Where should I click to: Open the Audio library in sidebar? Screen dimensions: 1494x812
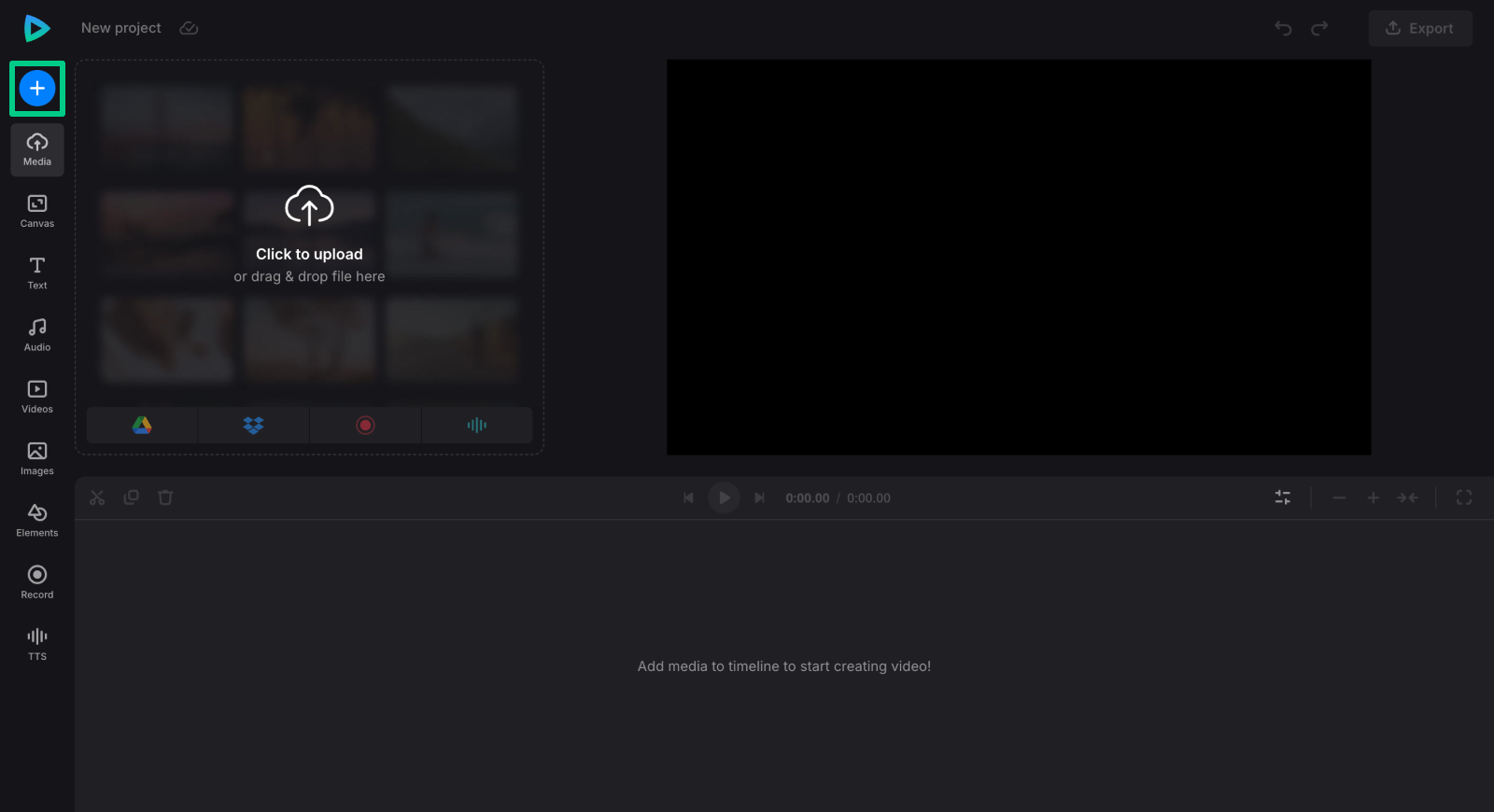click(x=37, y=335)
